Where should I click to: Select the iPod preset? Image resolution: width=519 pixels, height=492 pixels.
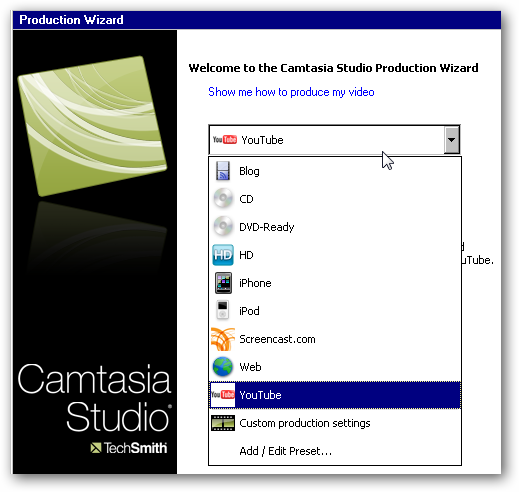335,311
